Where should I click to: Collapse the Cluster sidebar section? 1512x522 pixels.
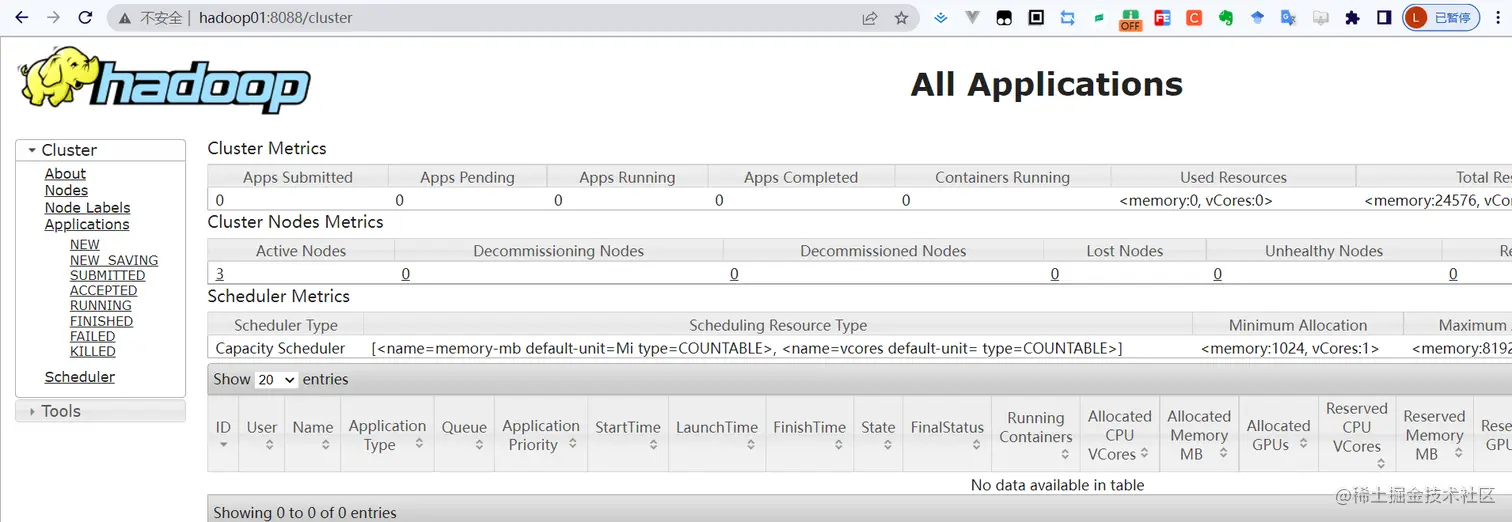tap(100, 150)
